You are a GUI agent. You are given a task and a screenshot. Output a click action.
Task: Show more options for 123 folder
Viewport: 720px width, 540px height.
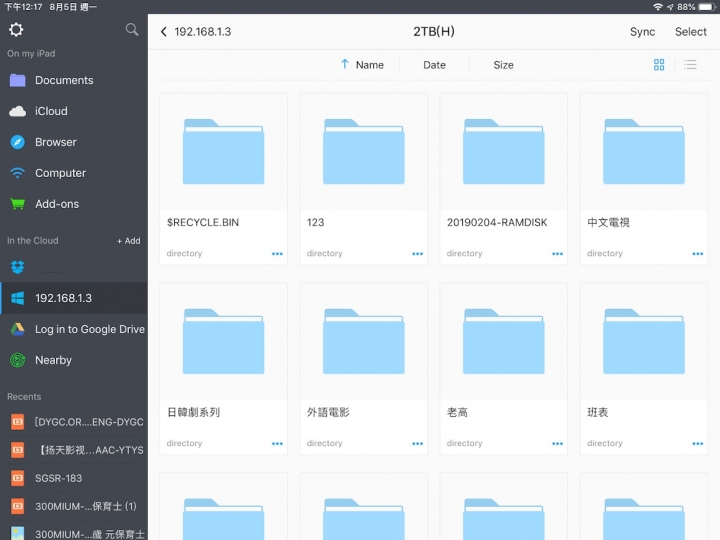[x=417, y=254]
